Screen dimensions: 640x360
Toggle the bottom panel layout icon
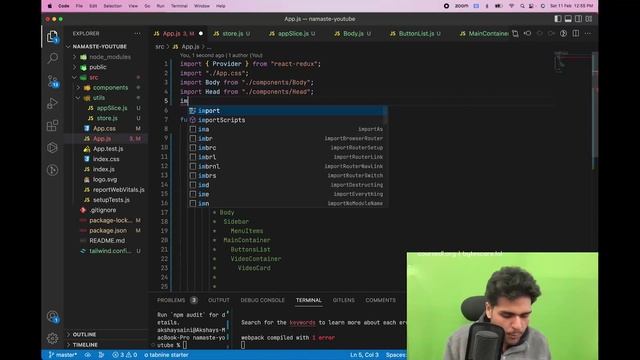[x=568, y=19]
